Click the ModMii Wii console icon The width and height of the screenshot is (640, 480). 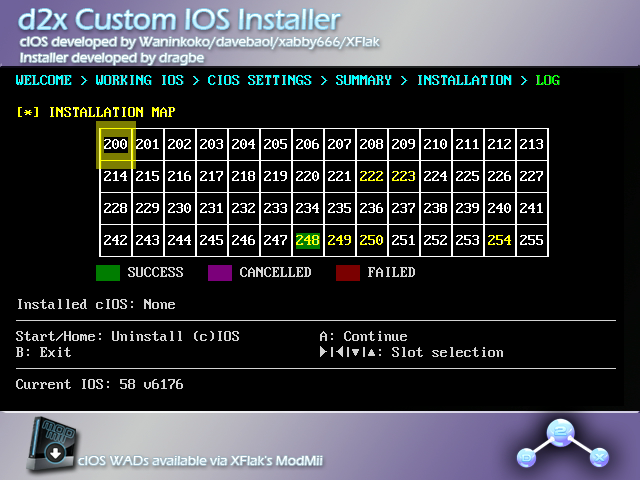coord(51,443)
